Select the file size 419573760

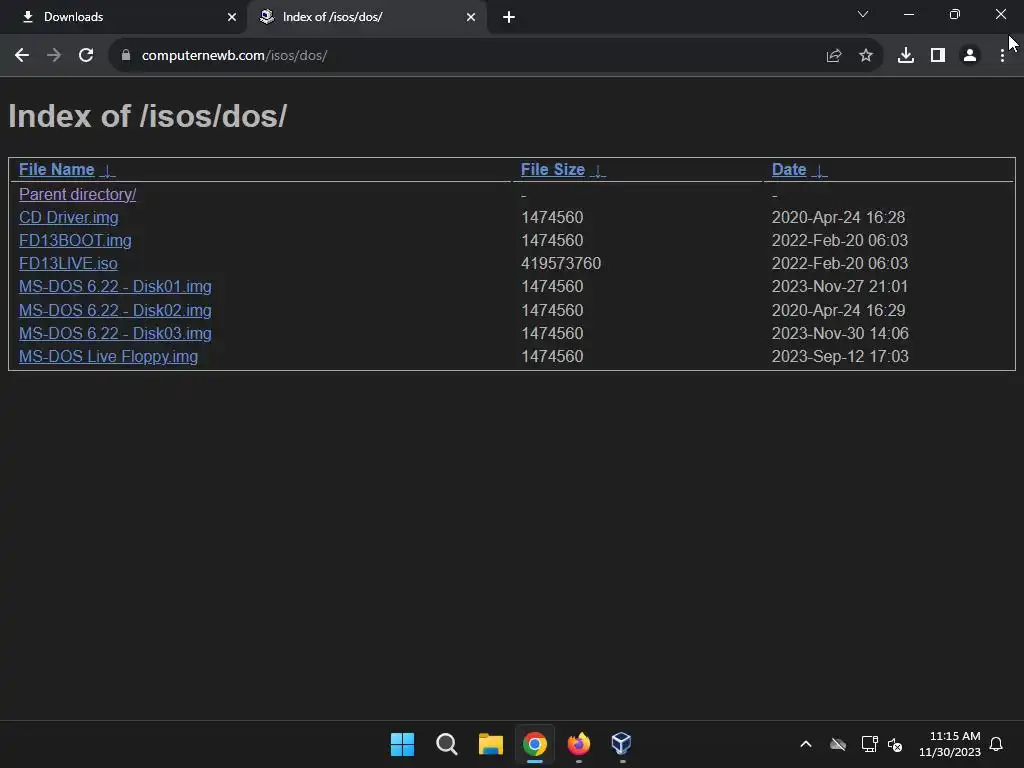point(561,263)
